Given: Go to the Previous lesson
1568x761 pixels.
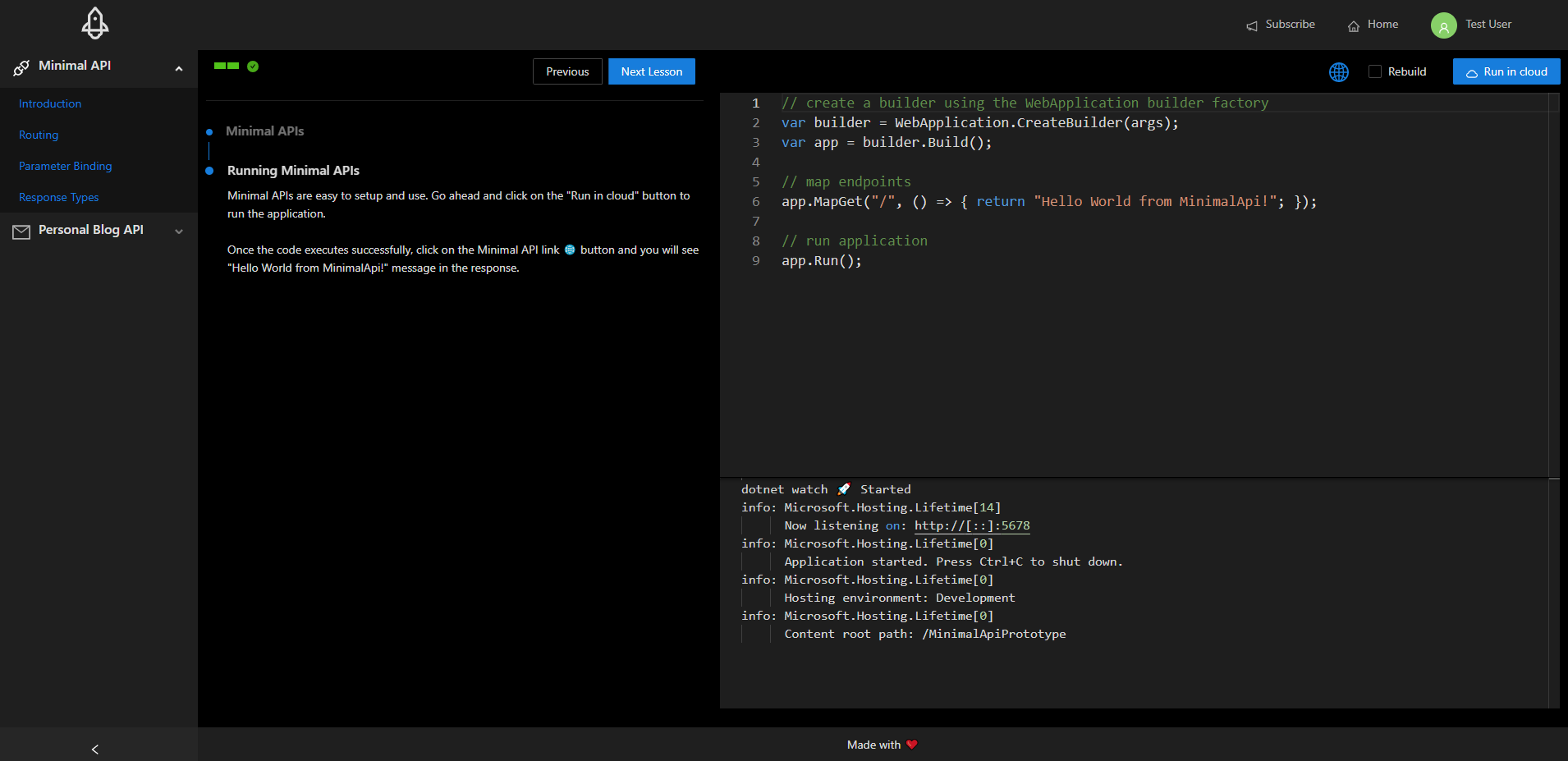Looking at the screenshot, I should (567, 71).
